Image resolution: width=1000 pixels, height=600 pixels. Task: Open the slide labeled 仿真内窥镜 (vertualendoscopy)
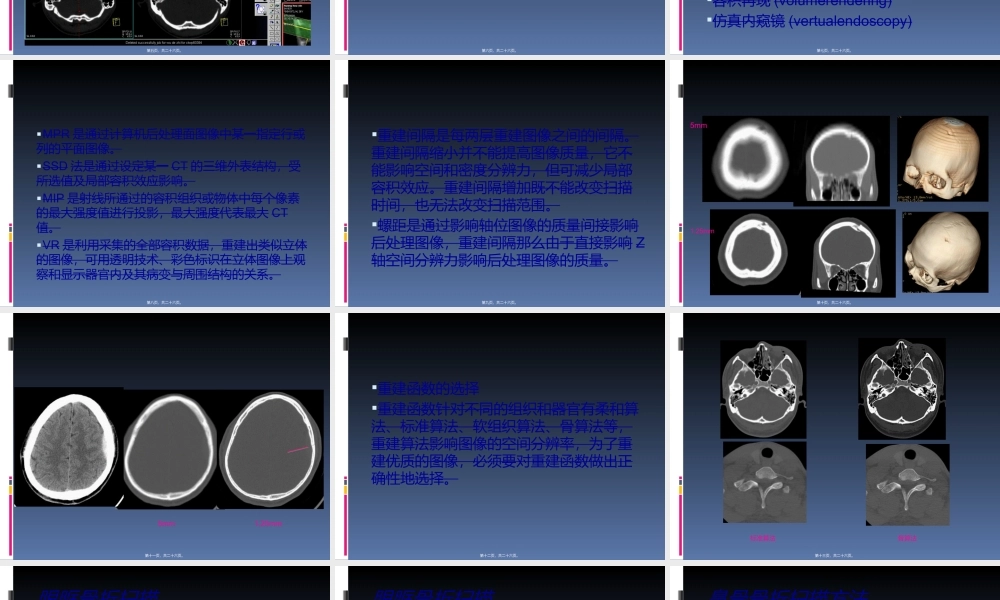813,21
